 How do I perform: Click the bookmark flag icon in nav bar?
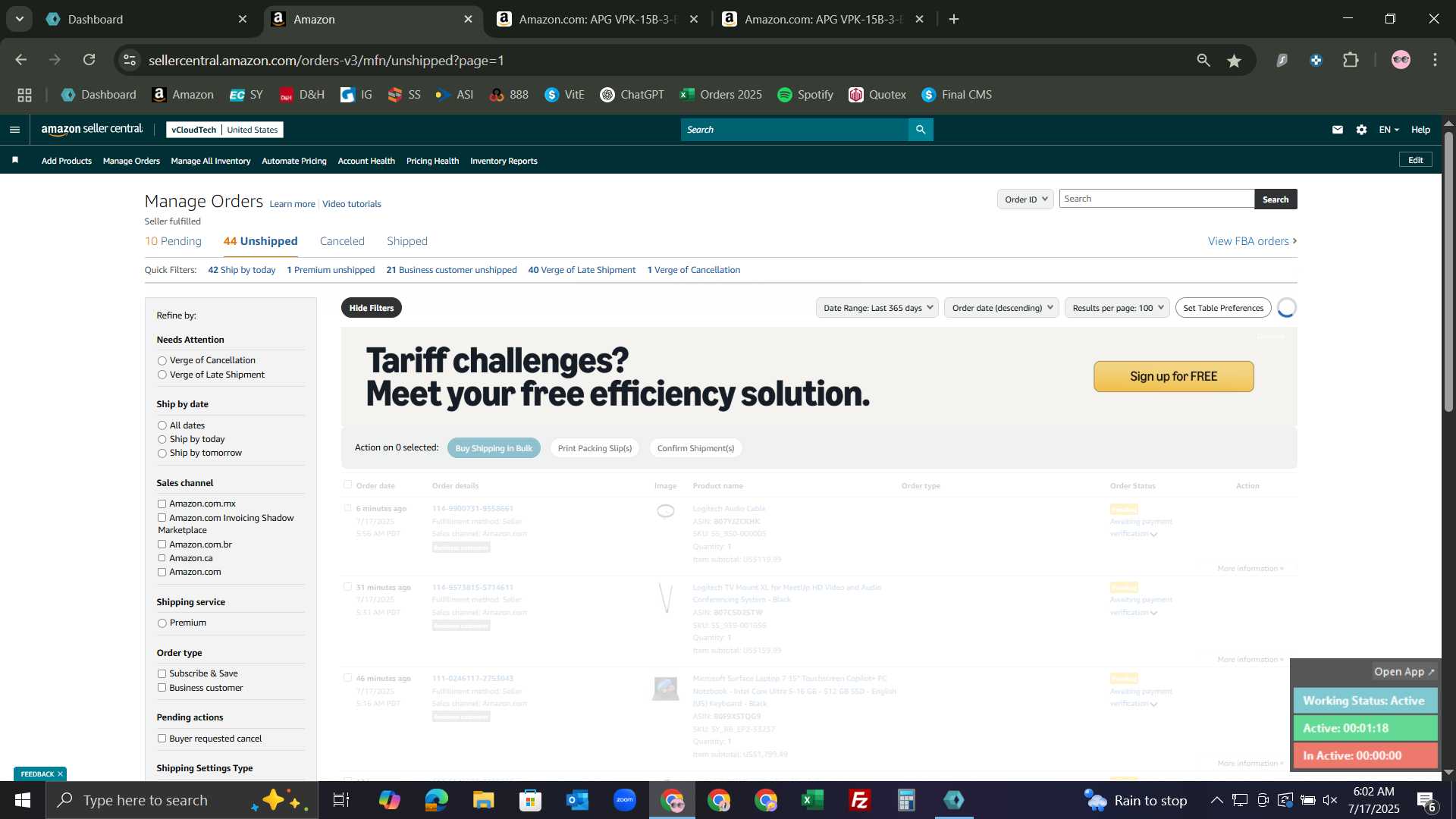pos(15,160)
